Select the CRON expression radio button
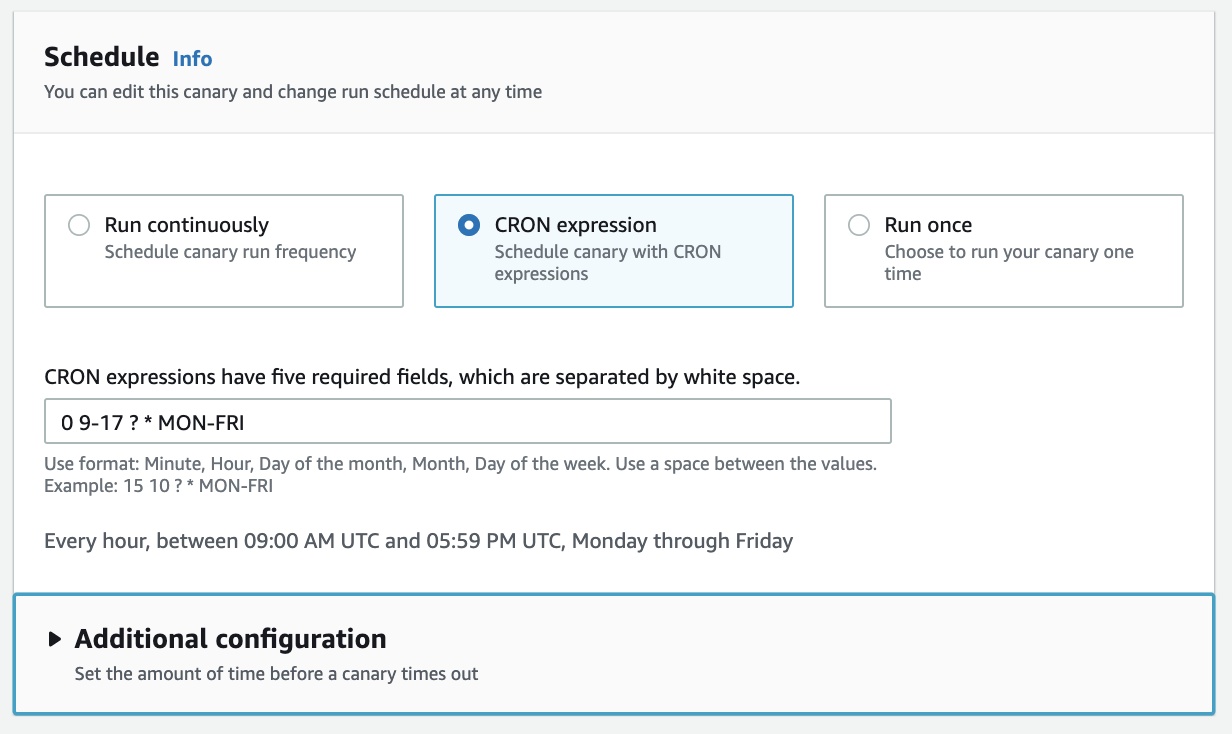1232x734 pixels. pos(469,225)
